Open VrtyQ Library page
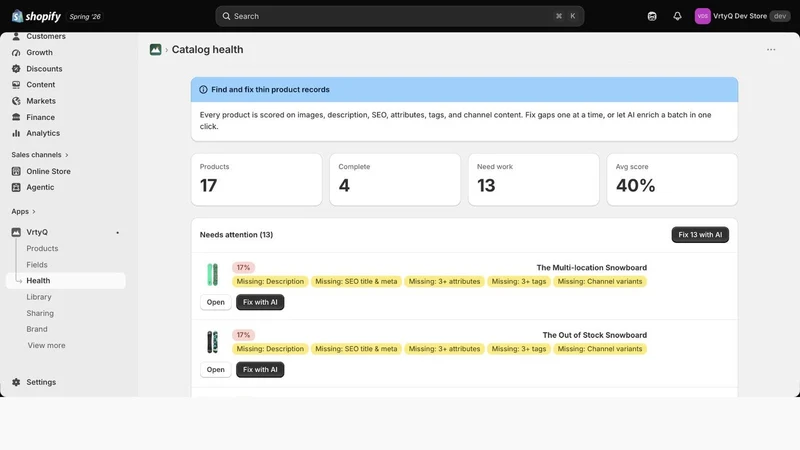 39,297
